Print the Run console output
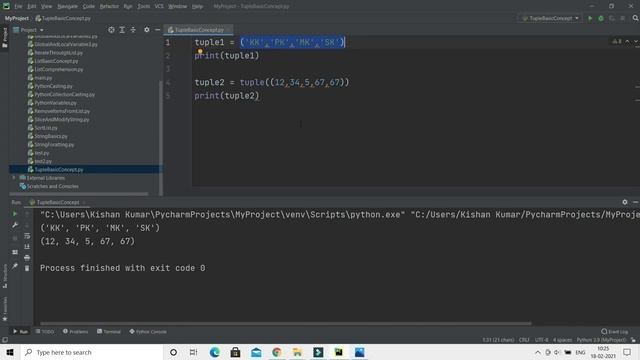The height and width of the screenshot is (360, 640). (x=27, y=258)
